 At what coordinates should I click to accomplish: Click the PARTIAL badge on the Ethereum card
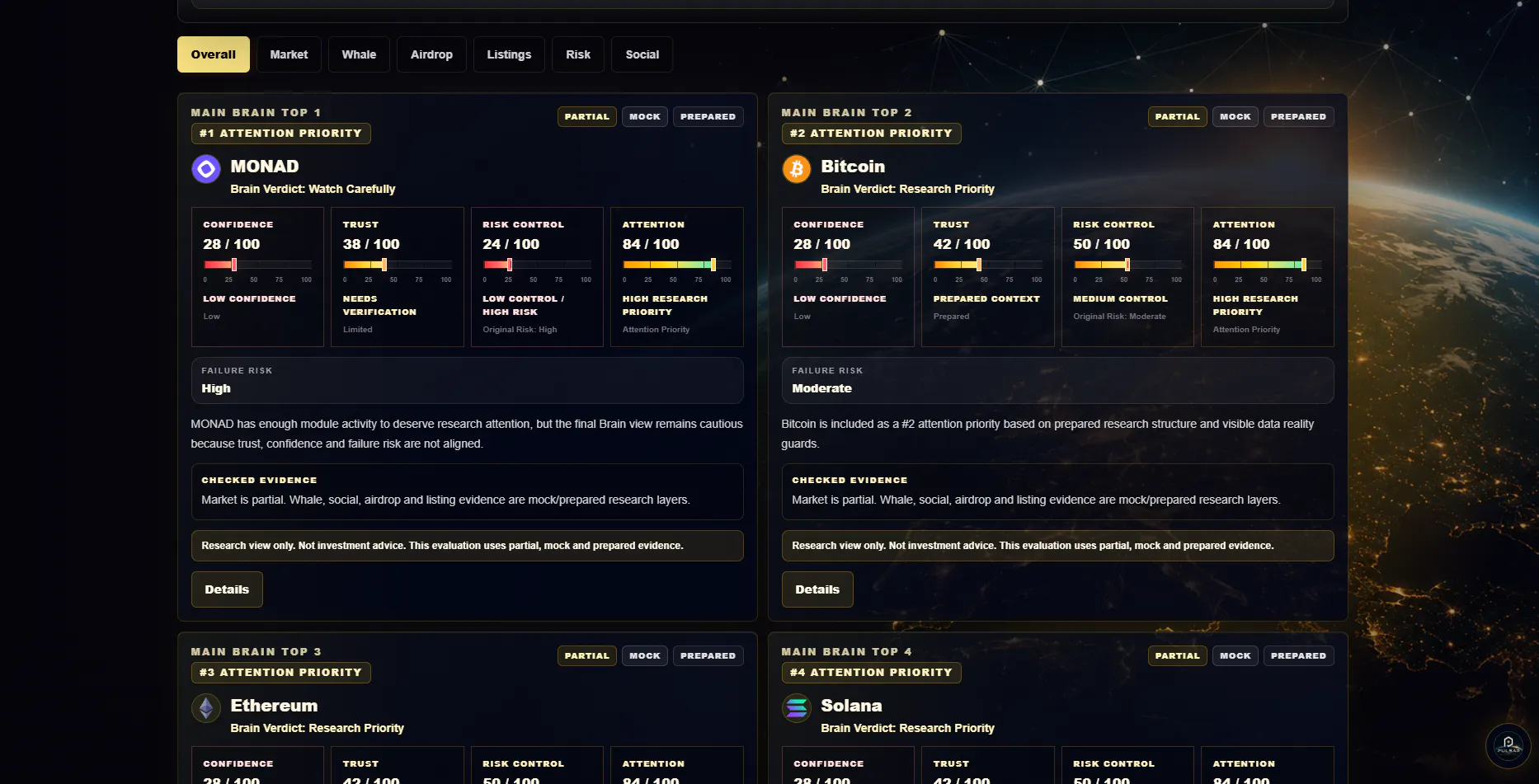pyautogui.click(x=587, y=656)
